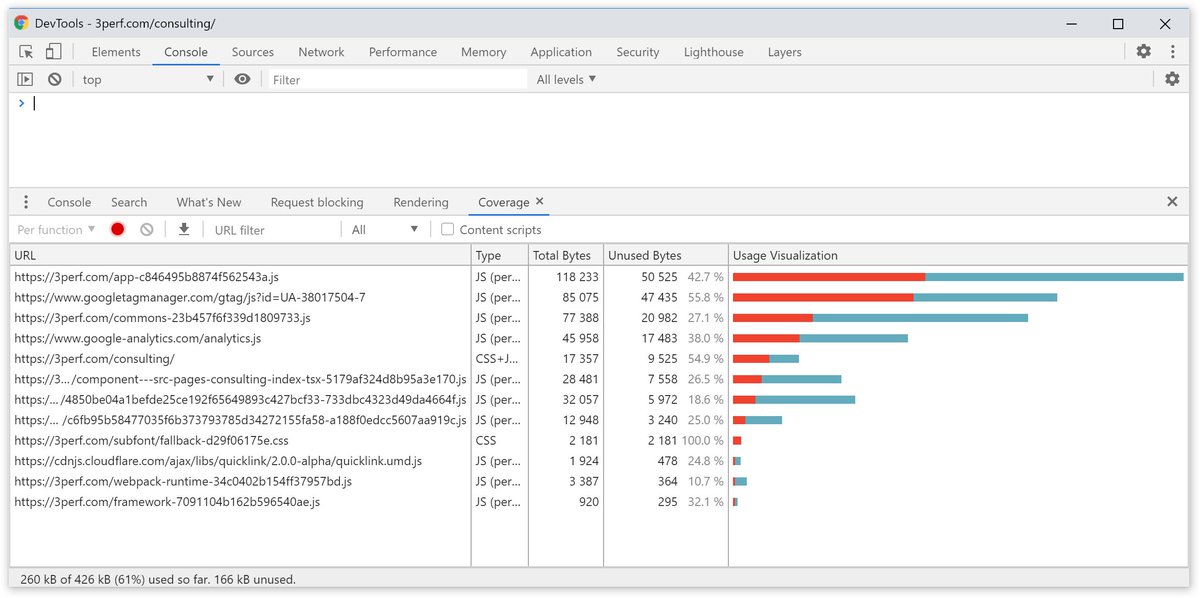Open the Security tab
The image size is (1200, 598).
638,52
